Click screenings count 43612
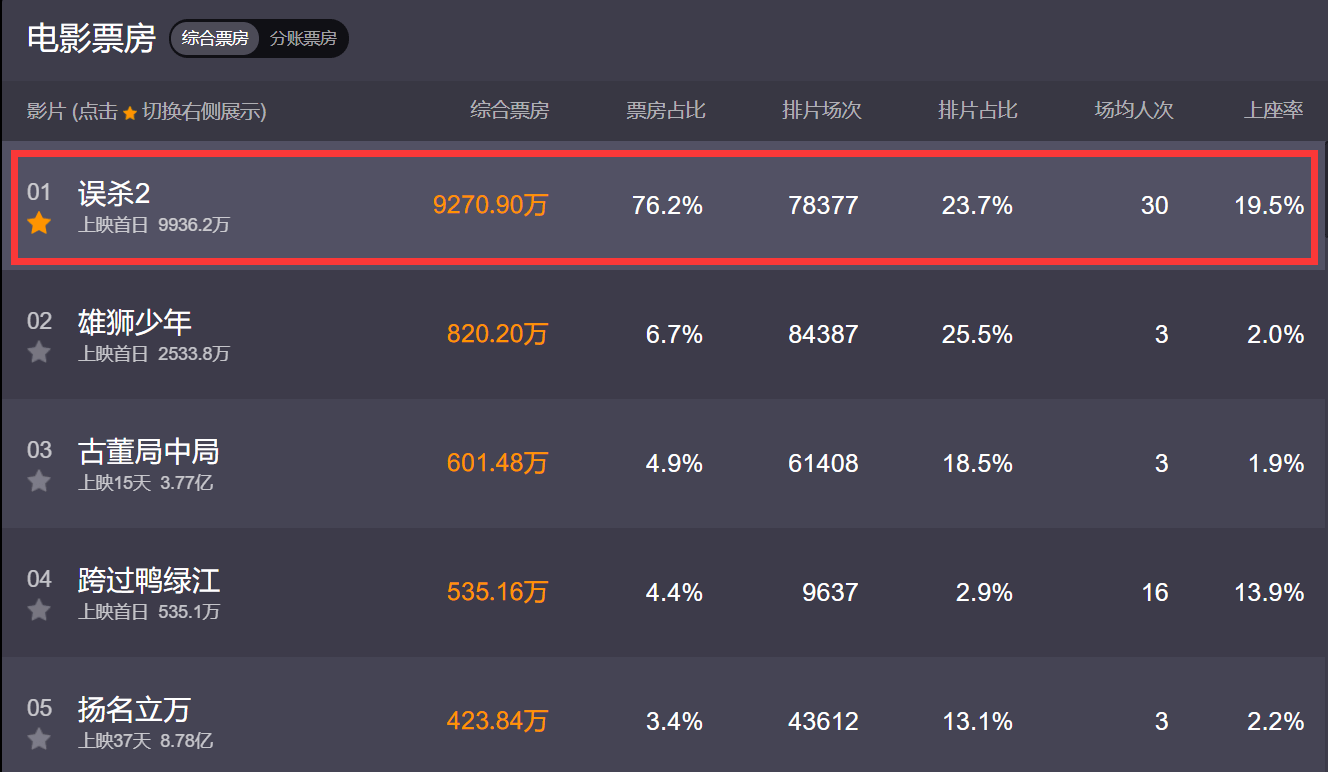The height and width of the screenshot is (772, 1328). (x=824, y=722)
